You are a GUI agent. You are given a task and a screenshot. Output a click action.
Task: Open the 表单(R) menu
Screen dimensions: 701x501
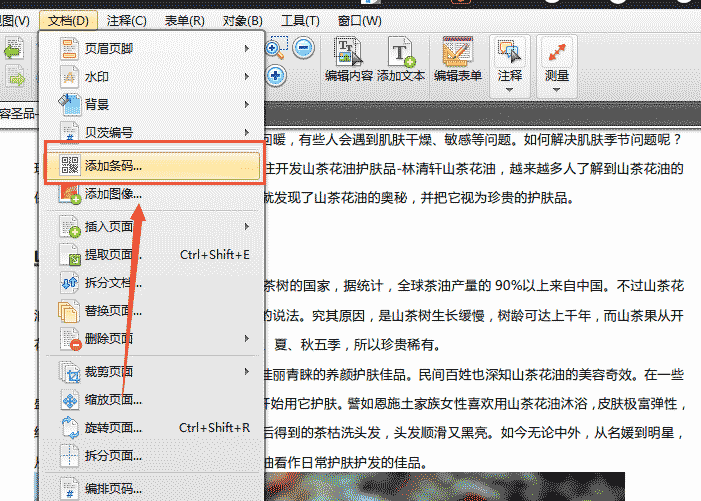click(x=185, y=21)
